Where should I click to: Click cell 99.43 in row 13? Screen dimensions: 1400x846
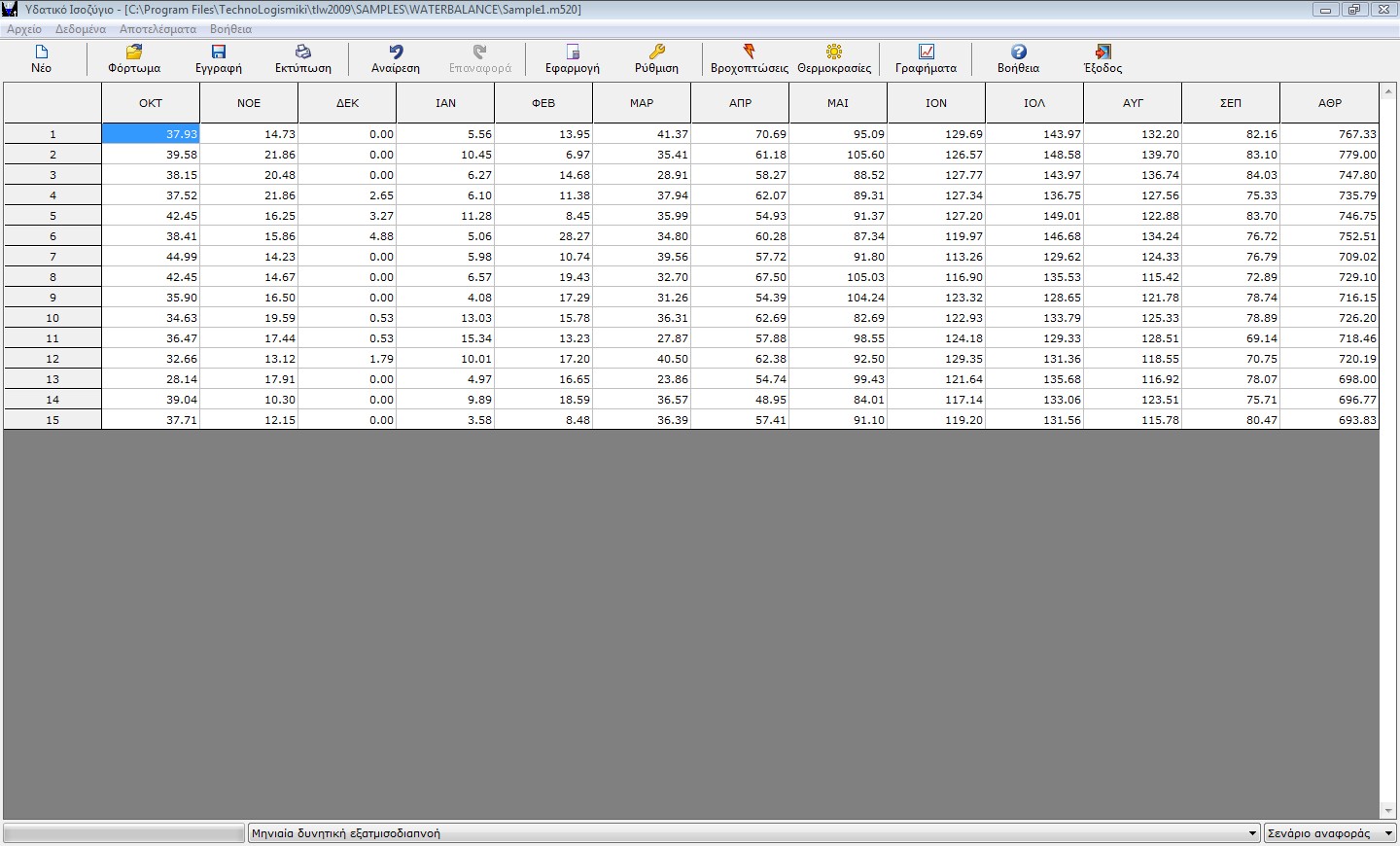(838, 379)
